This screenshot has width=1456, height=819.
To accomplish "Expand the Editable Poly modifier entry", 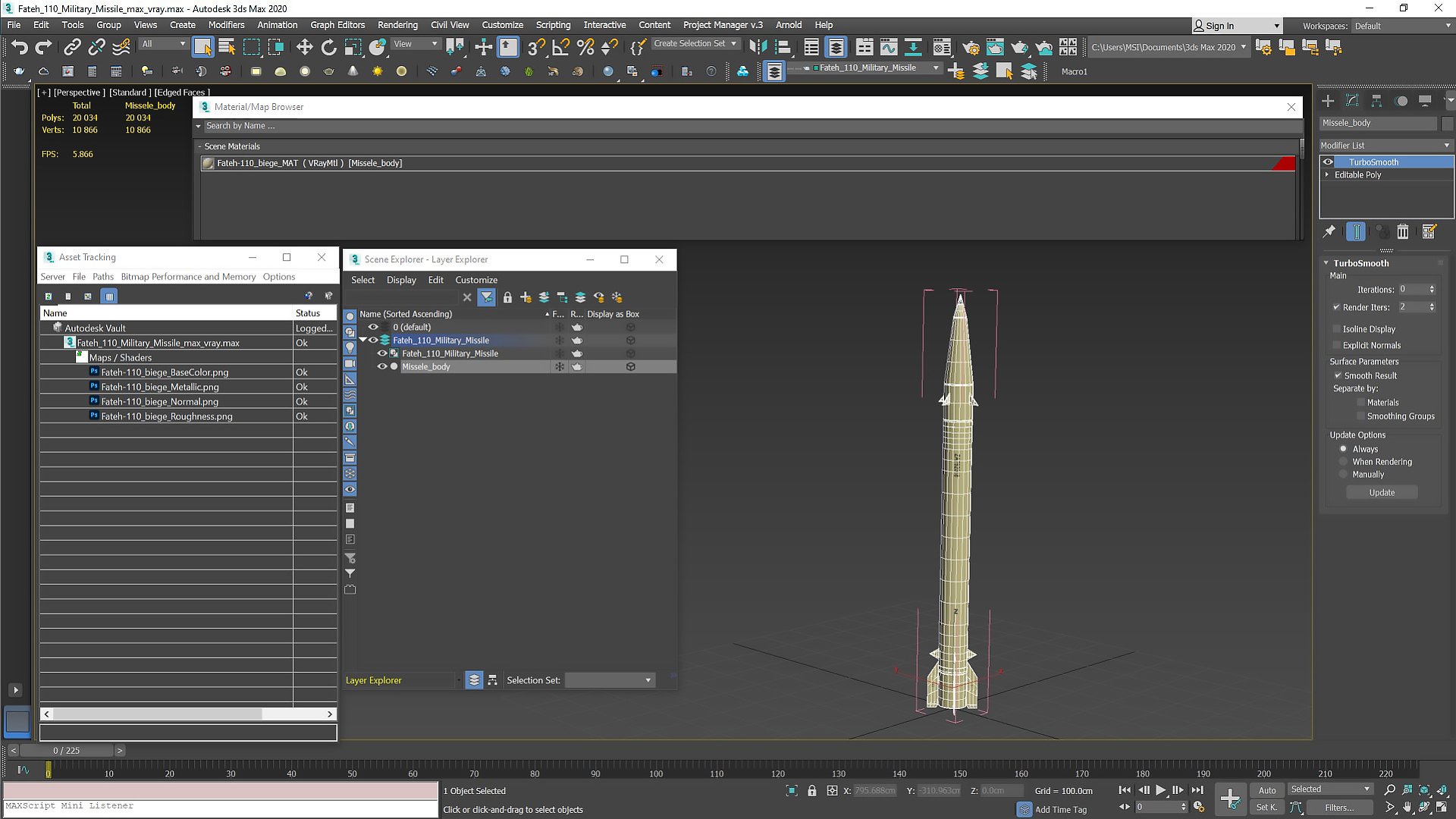I will [1327, 174].
